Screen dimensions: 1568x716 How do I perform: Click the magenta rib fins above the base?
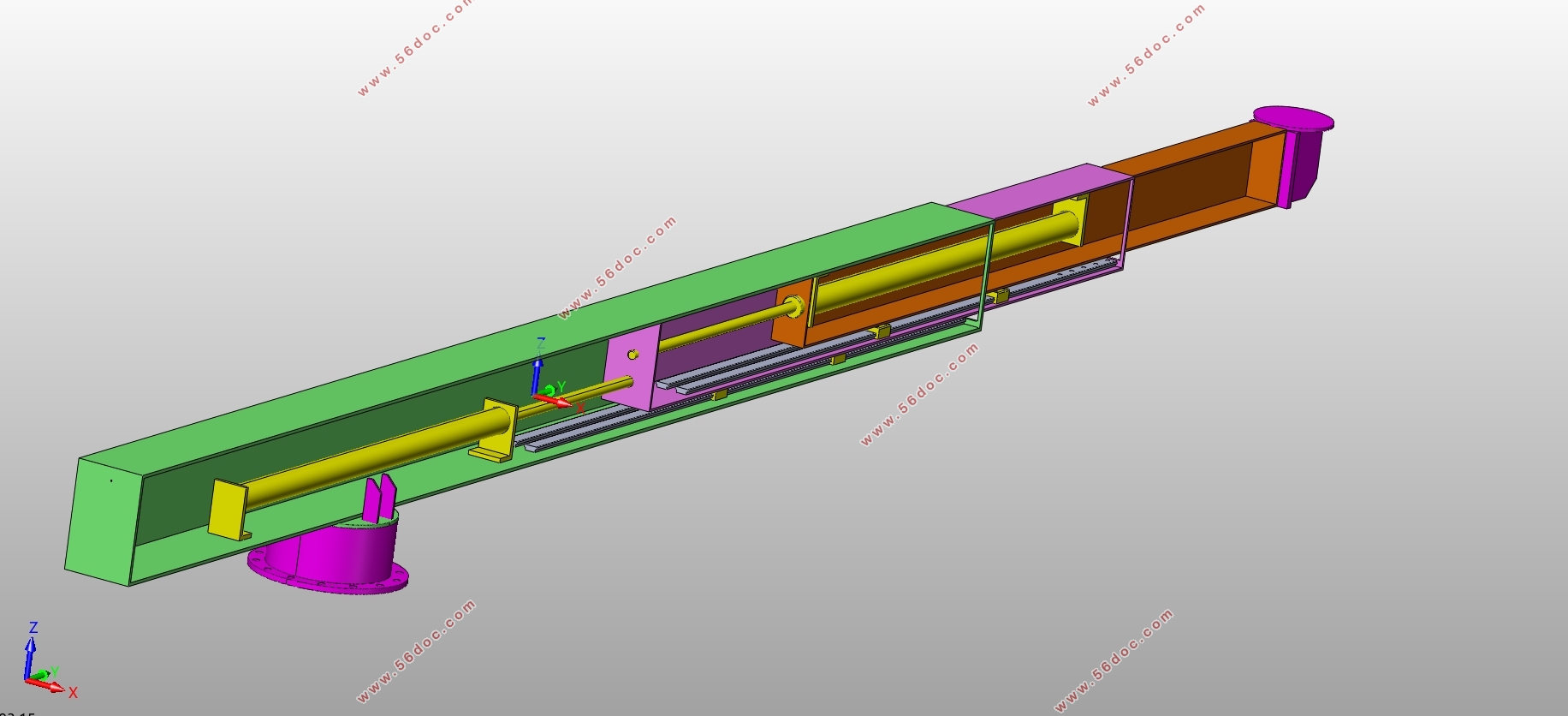[x=379, y=498]
